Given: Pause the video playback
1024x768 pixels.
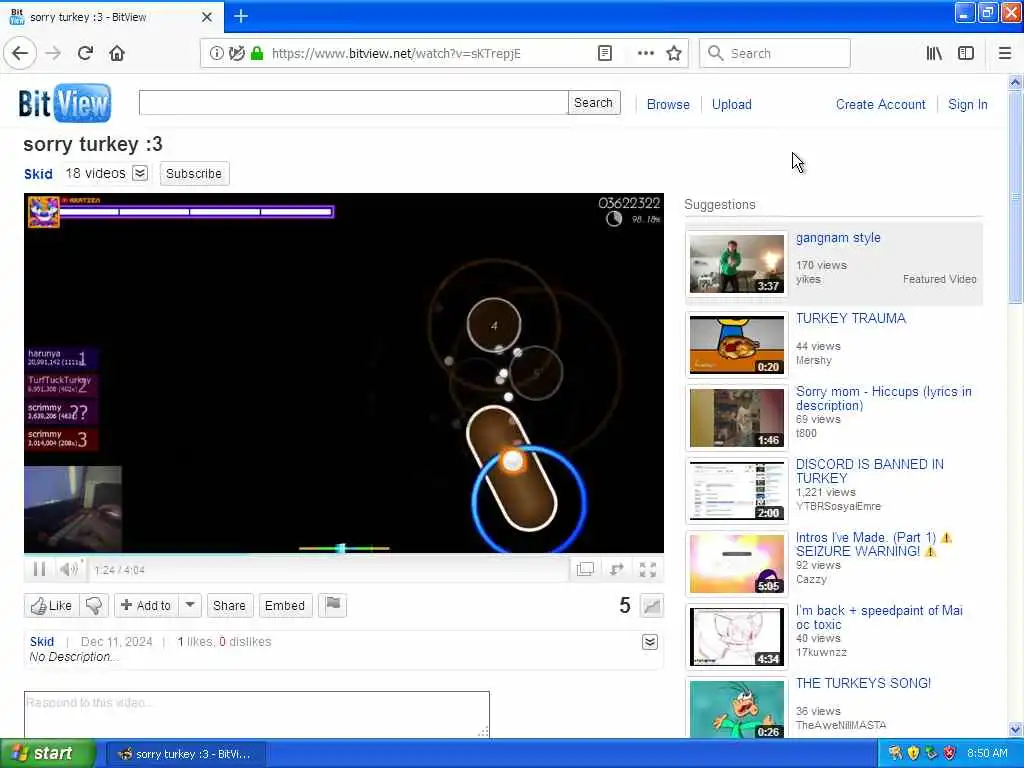Looking at the screenshot, I should [39, 569].
